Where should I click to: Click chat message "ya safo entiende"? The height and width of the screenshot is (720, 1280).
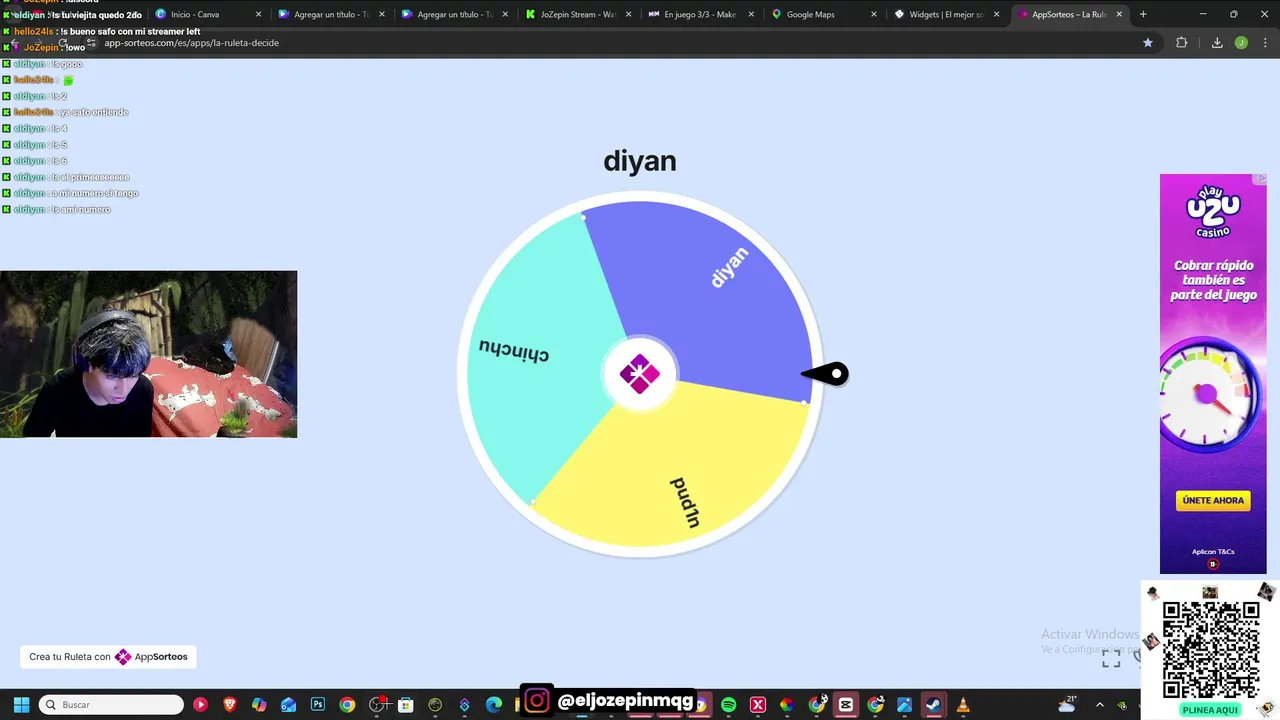[x=93, y=112]
